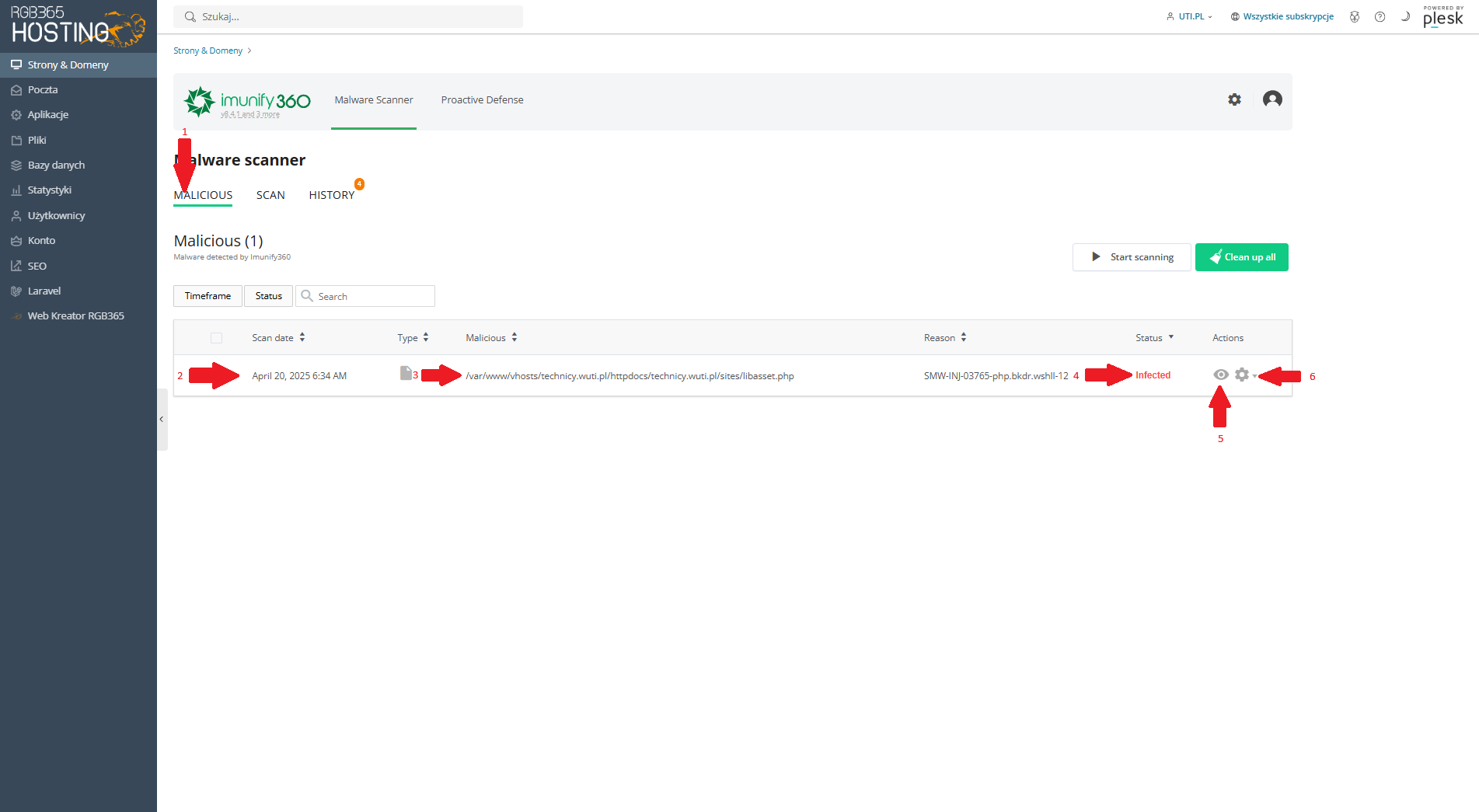Click the Start scanning button
Screen dimensions: 1479x812
point(1132,257)
